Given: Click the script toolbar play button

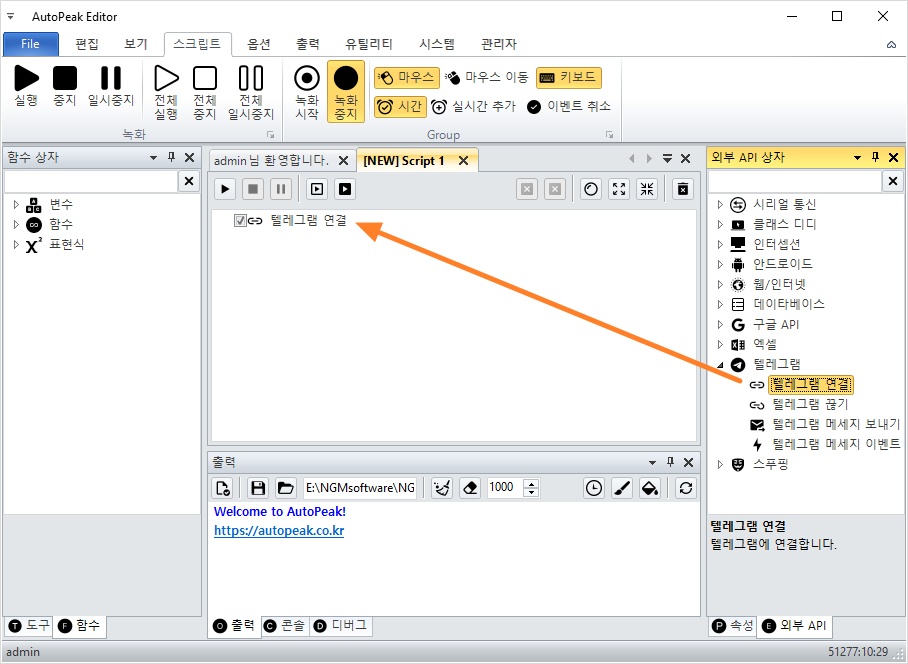Looking at the screenshot, I should (x=225, y=189).
